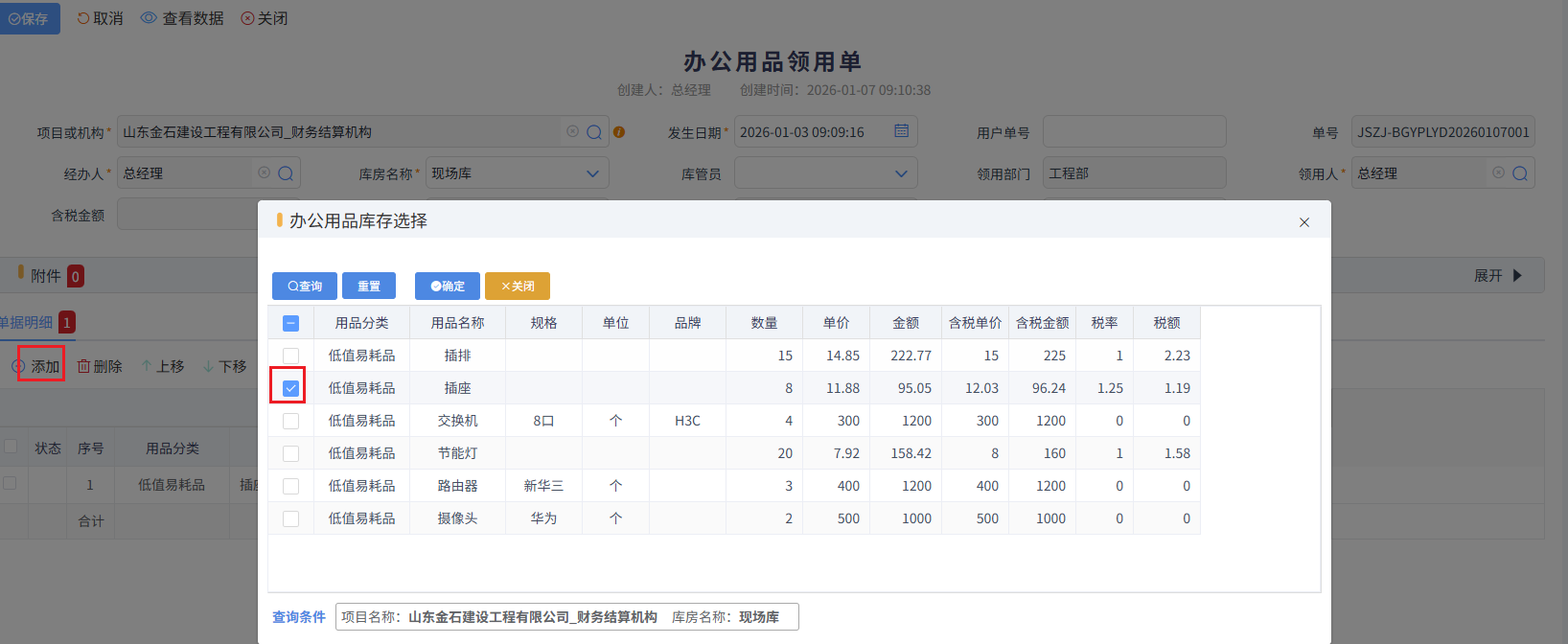
Task: Click the search icon in 领用人 field
Action: (1520, 173)
